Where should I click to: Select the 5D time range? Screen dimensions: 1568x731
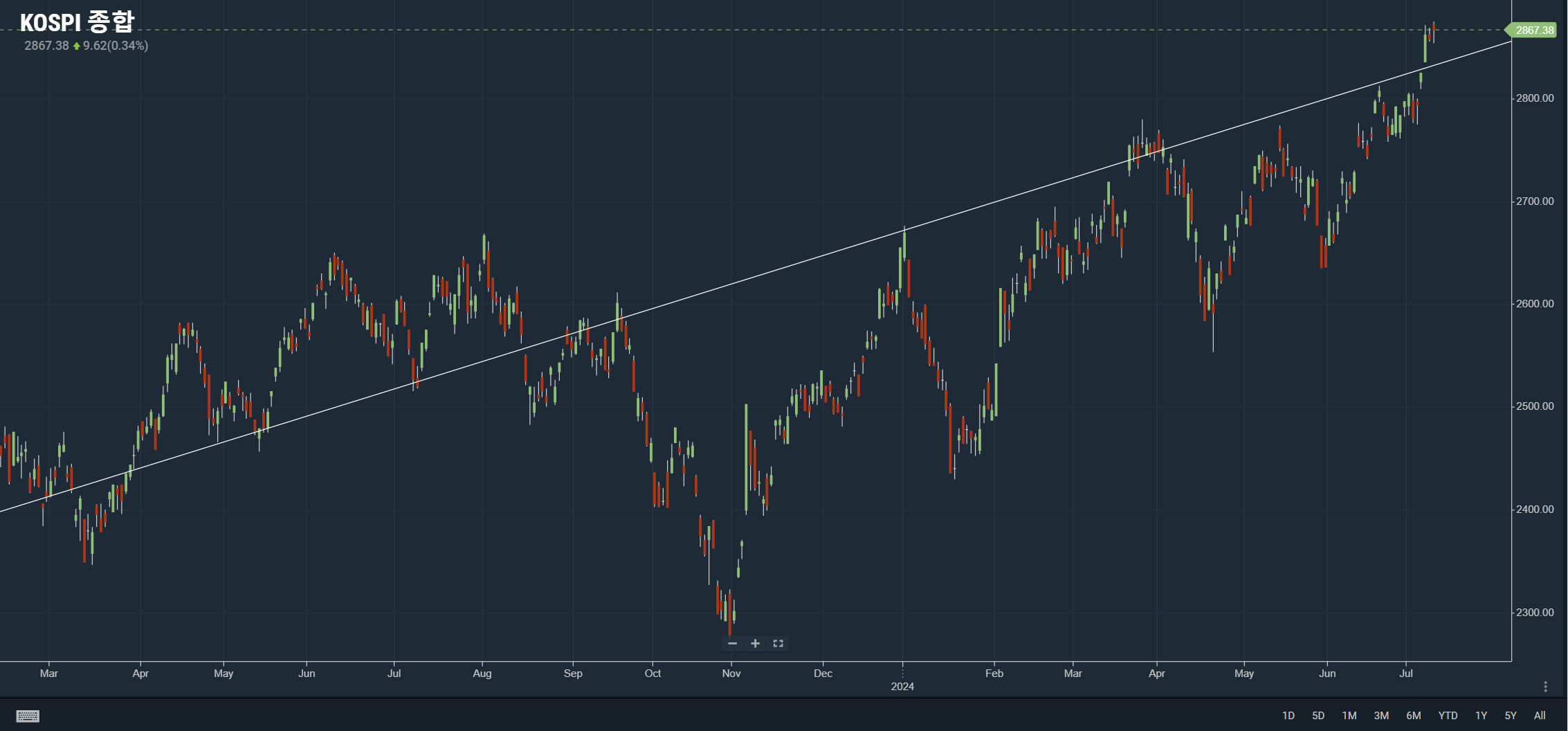click(x=1318, y=716)
